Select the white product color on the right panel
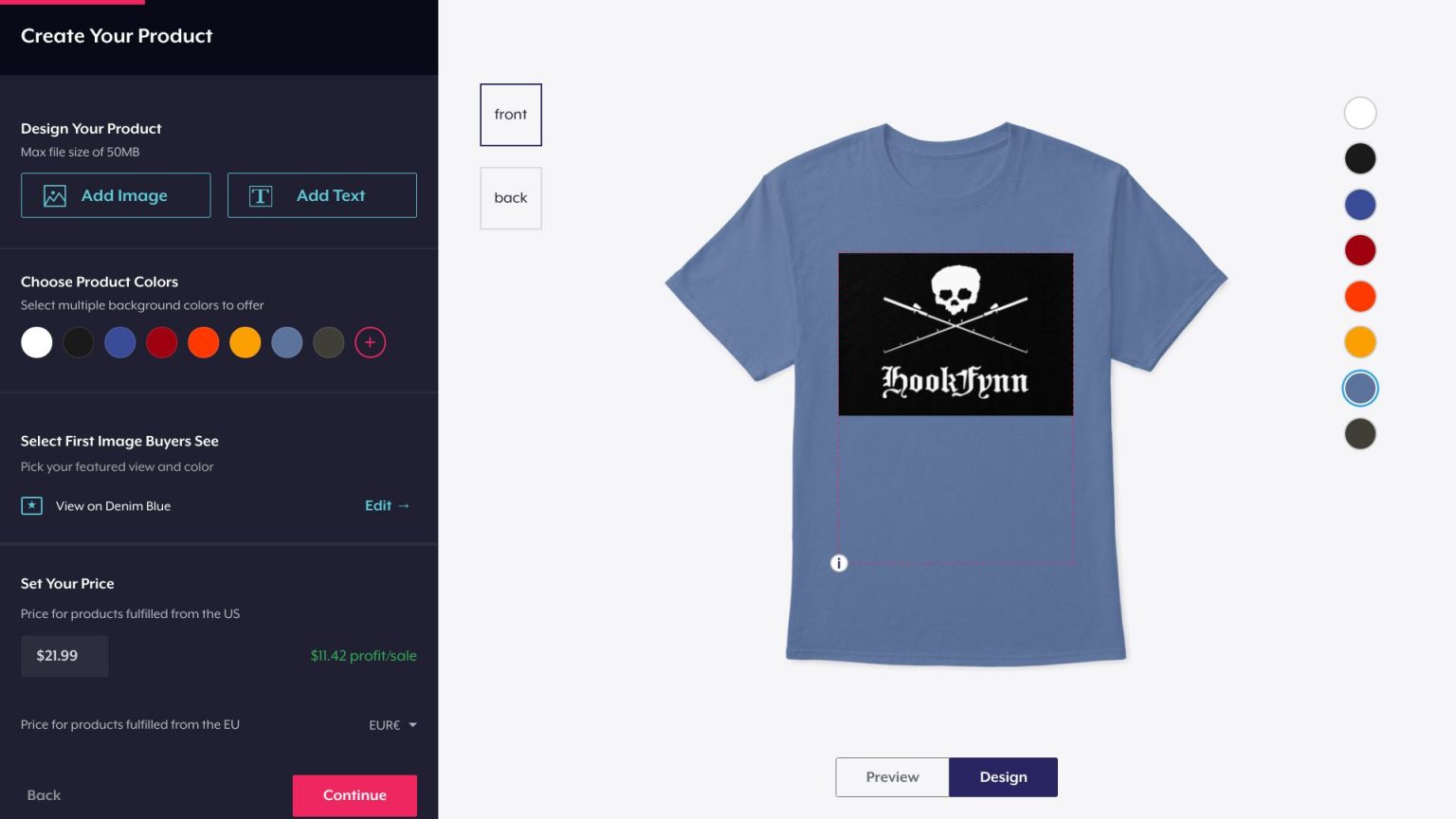 click(x=1360, y=112)
